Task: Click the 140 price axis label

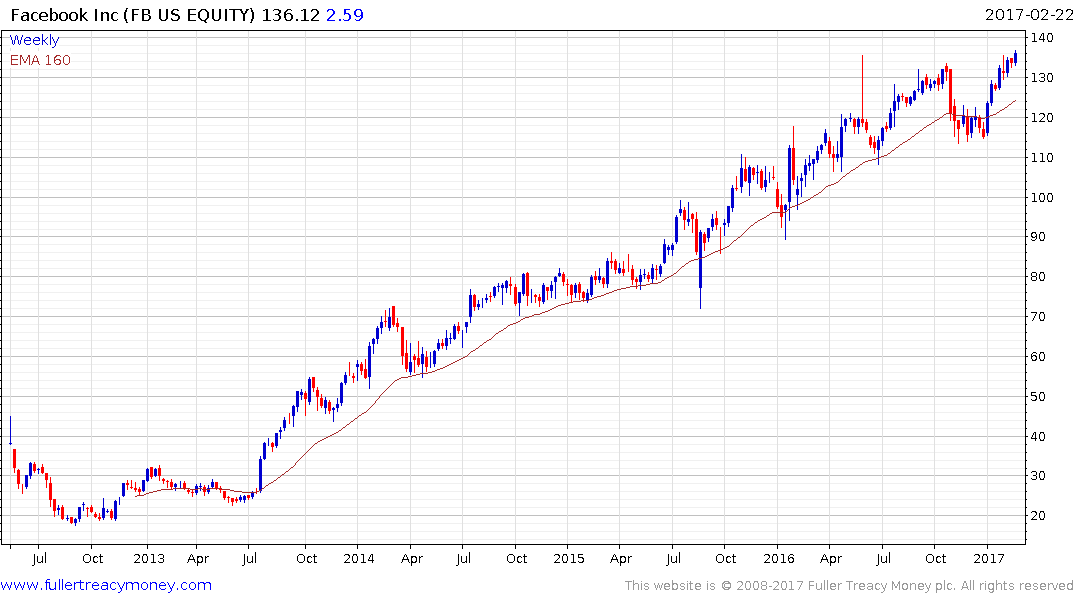Action: pos(1042,38)
